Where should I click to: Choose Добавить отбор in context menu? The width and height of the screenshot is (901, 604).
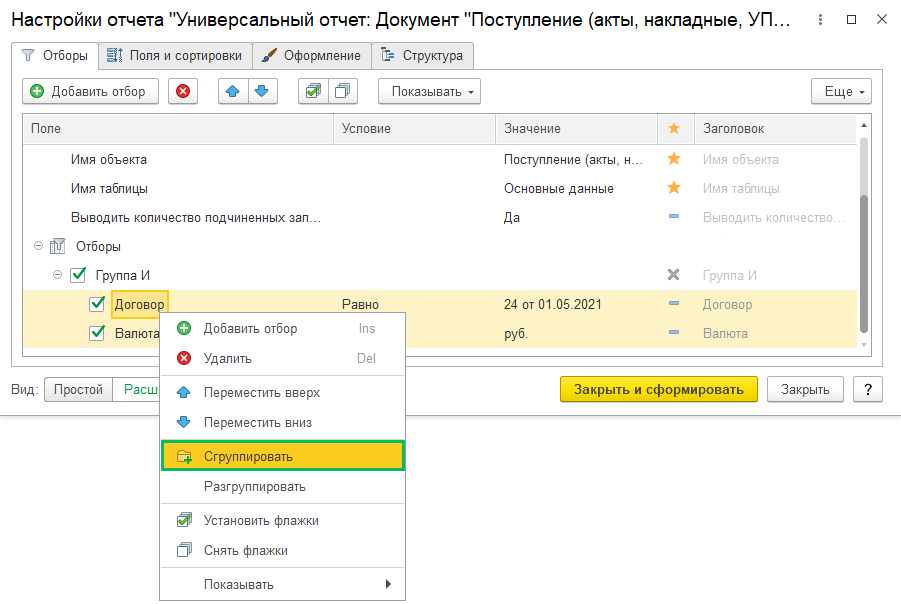pos(283,329)
